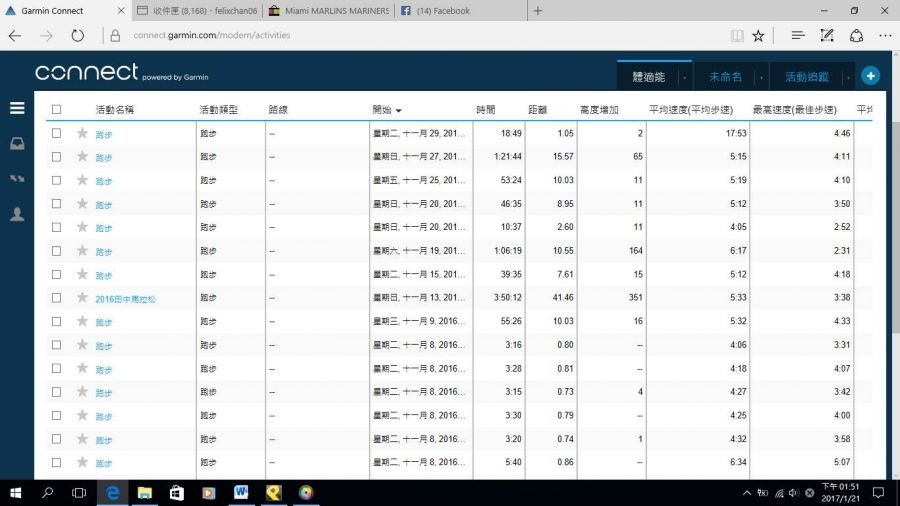Open the 跑步 activity with time 18:49

click(103, 134)
